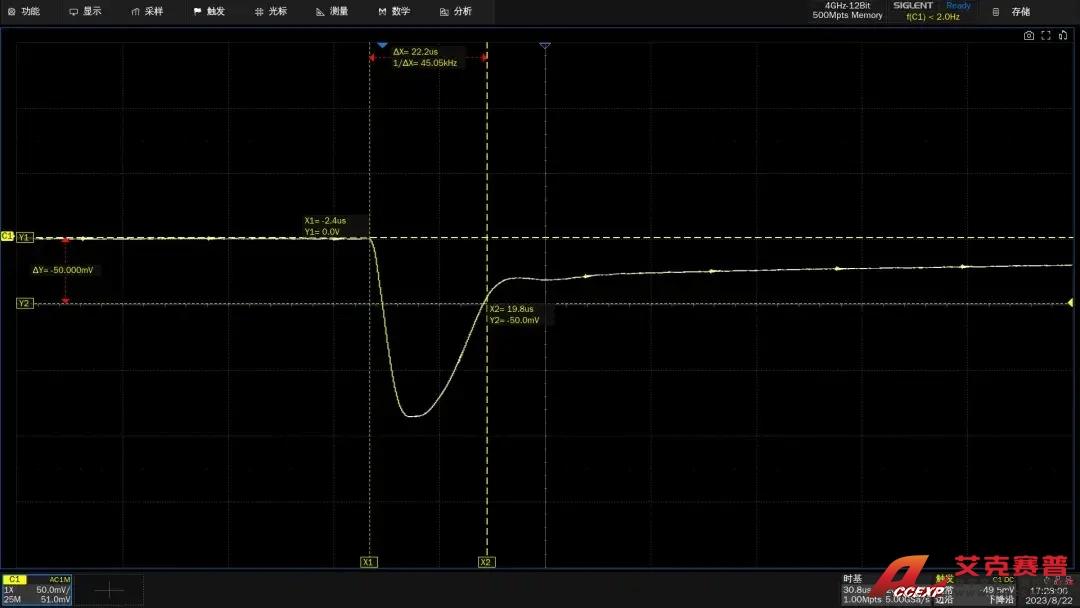Click the fullscreen frame icon

(x=1046, y=35)
